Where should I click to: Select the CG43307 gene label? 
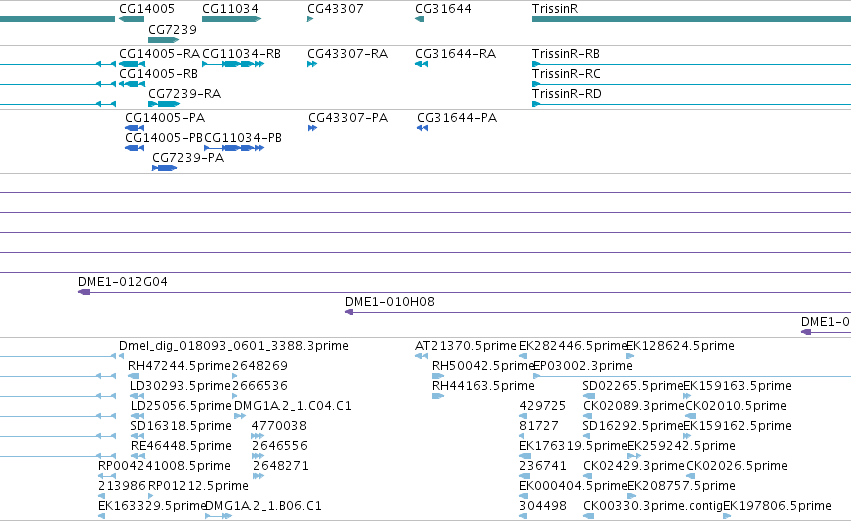(335, 9)
